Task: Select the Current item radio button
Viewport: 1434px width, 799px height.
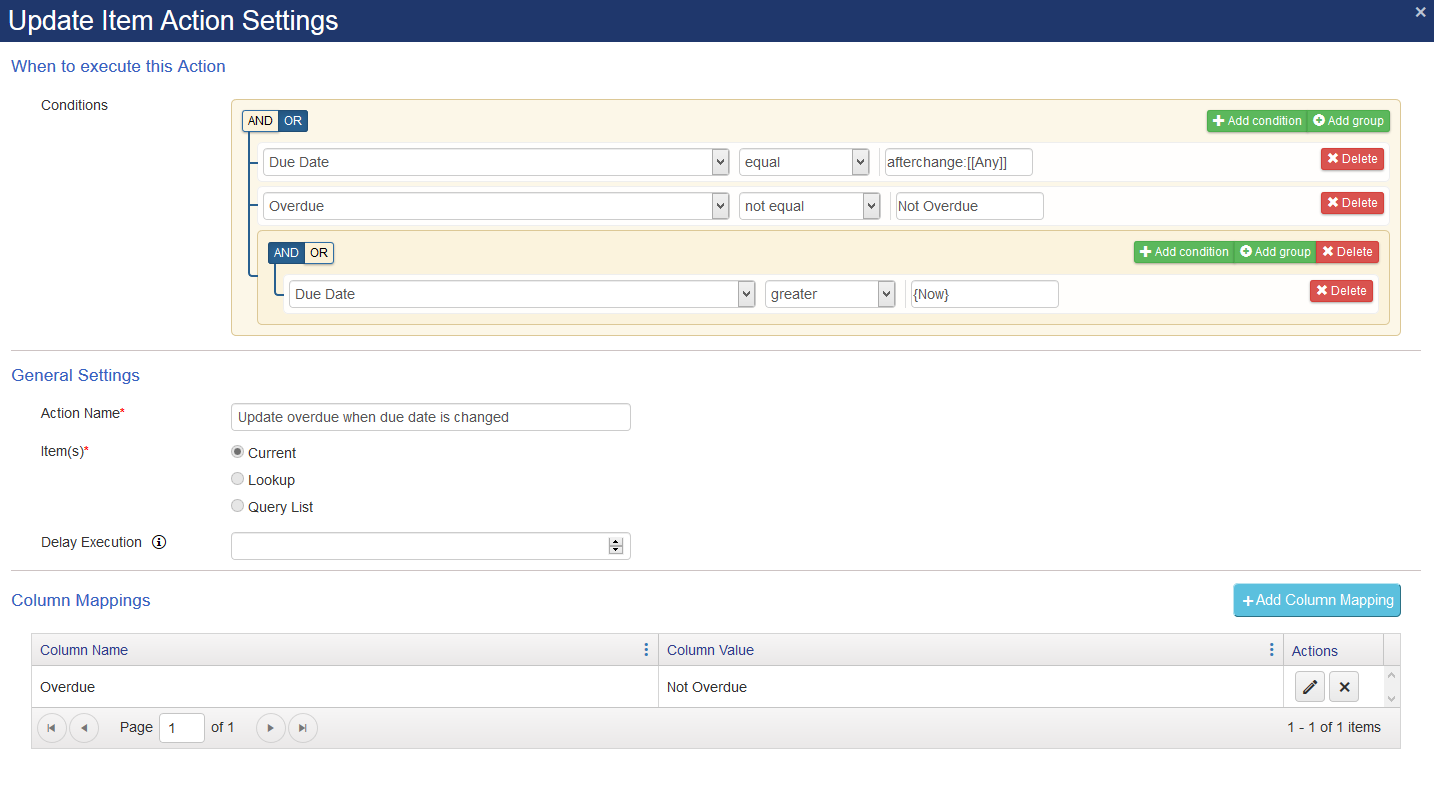Action: (238, 452)
